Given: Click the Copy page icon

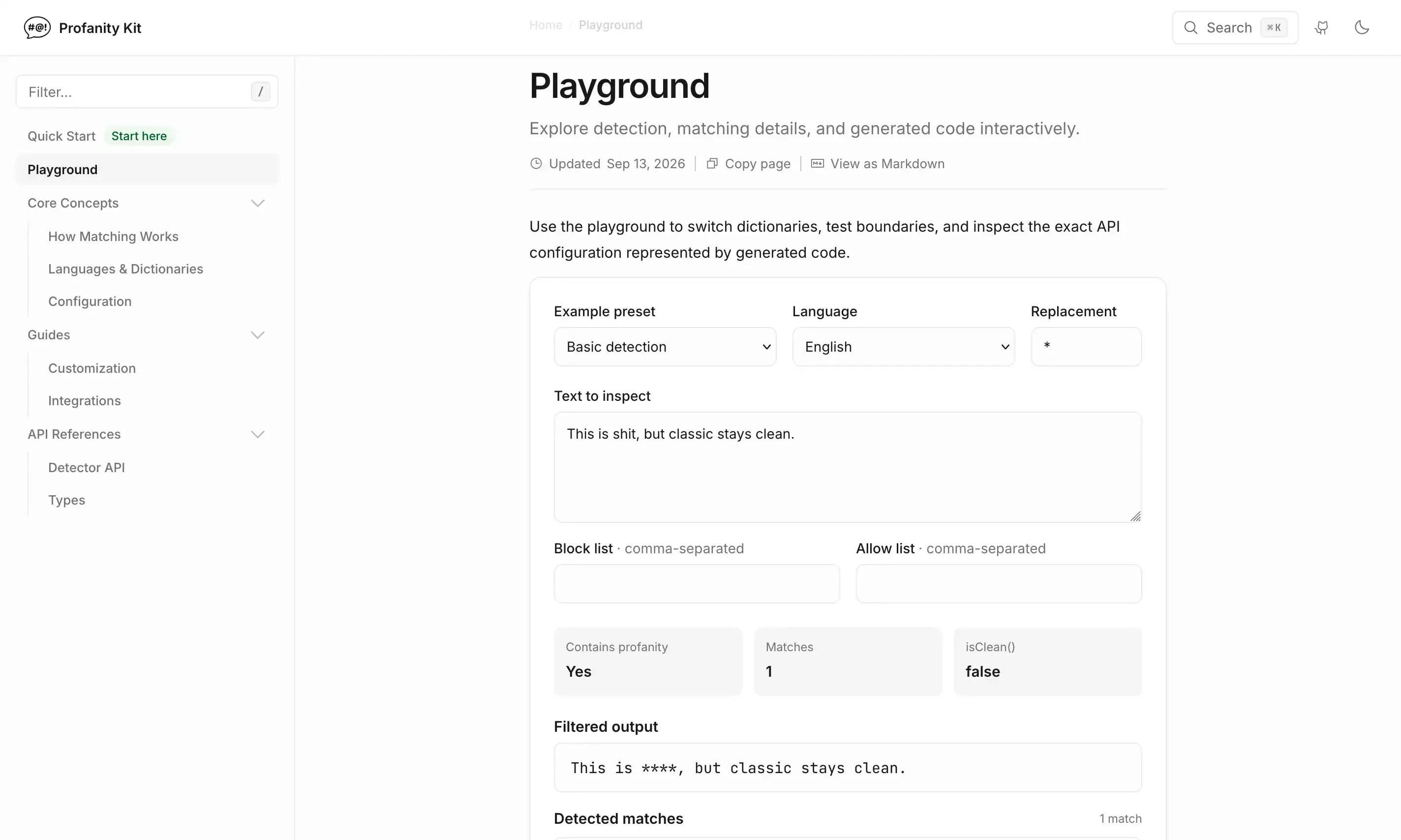Looking at the screenshot, I should coord(712,164).
